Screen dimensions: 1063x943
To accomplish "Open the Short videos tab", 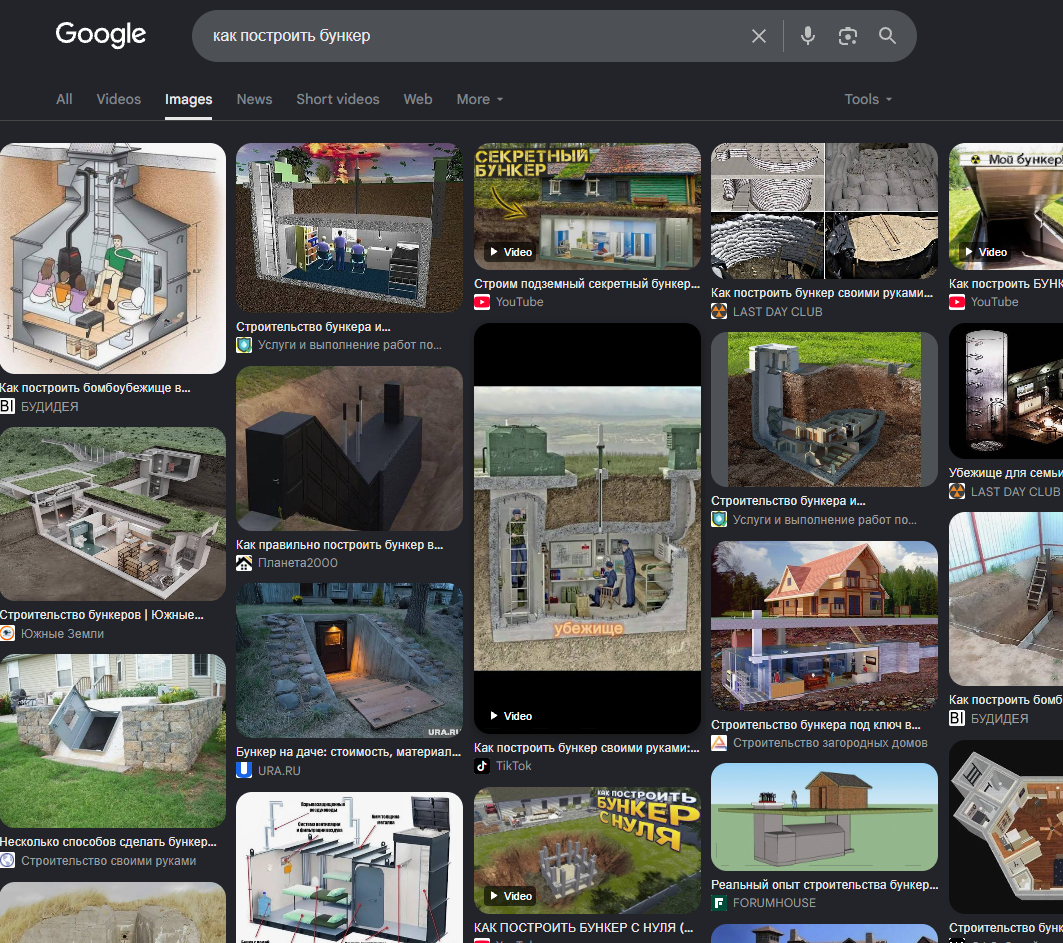I will click(x=338, y=99).
